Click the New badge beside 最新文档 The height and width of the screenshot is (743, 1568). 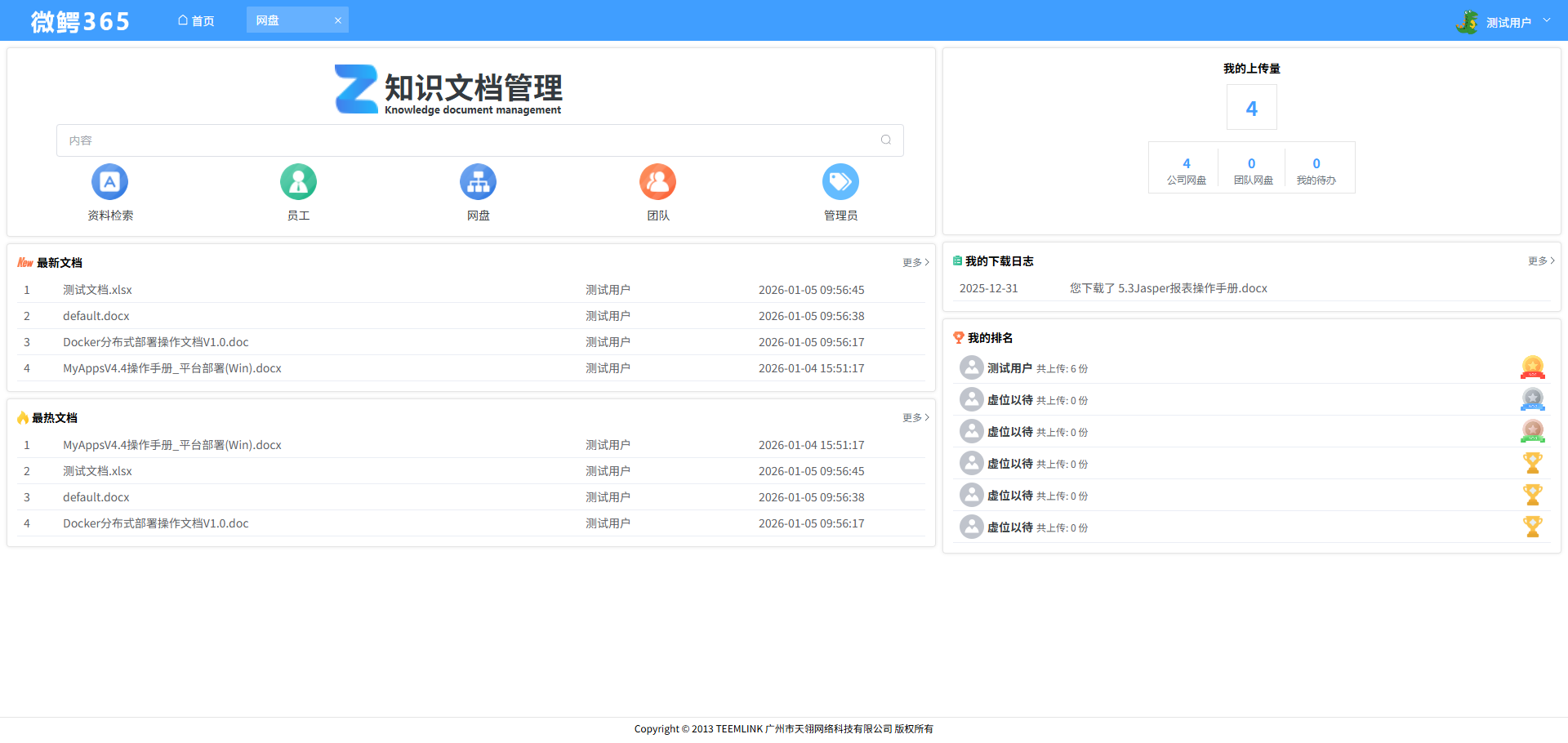coord(25,262)
